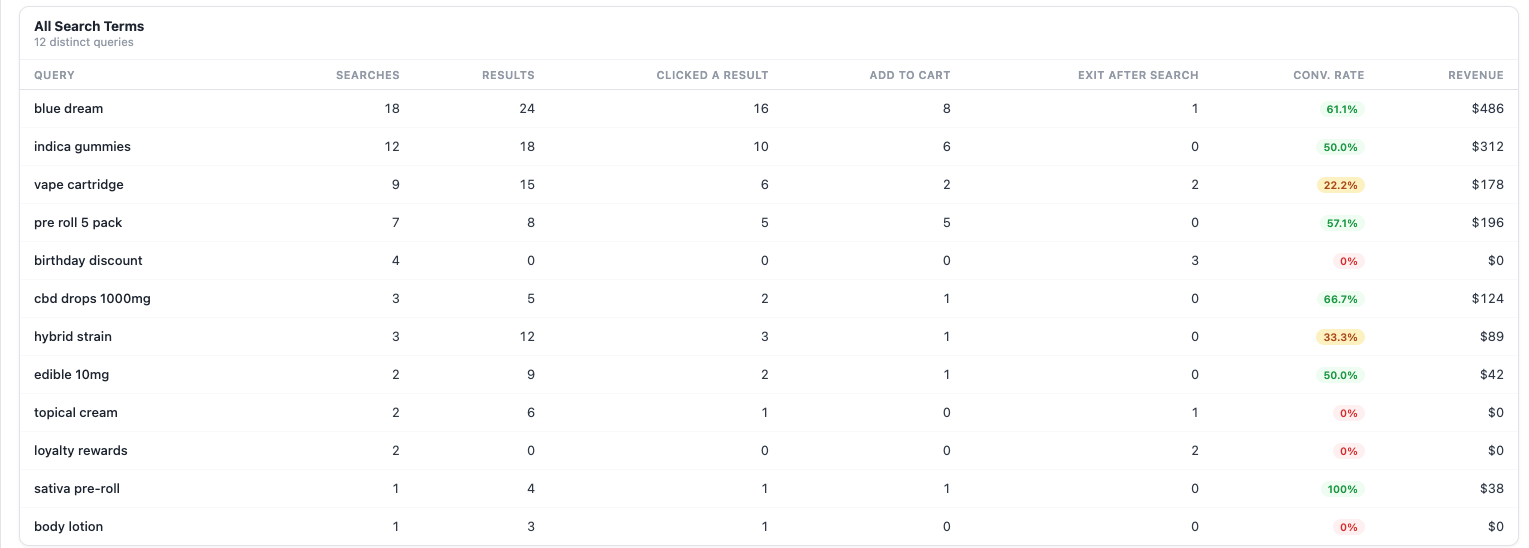Image resolution: width=1529 pixels, height=548 pixels.
Task: Select the 'pre roll 5 pack' query
Action: tap(78, 223)
